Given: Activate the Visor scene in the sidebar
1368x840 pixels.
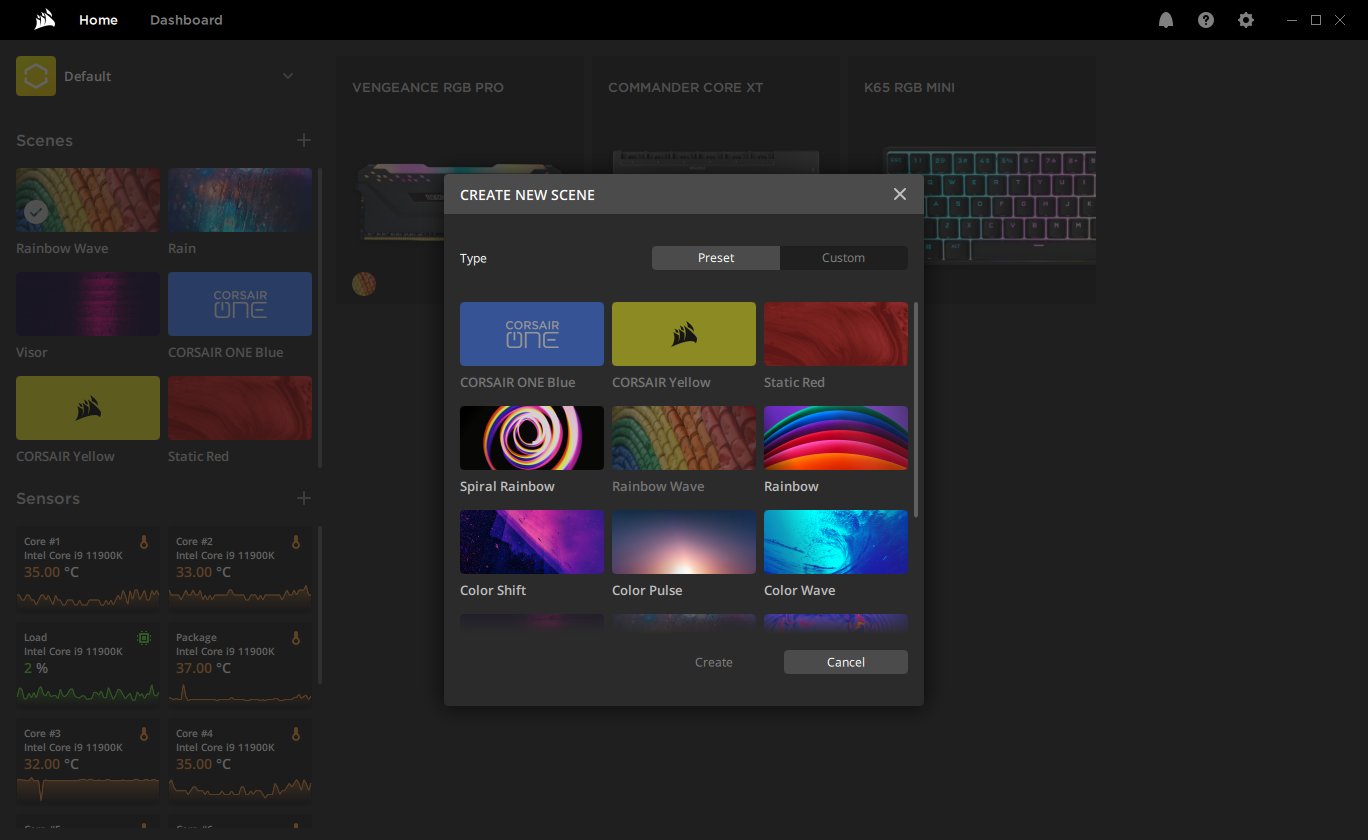Looking at the screenshot, I should (88, 304).
